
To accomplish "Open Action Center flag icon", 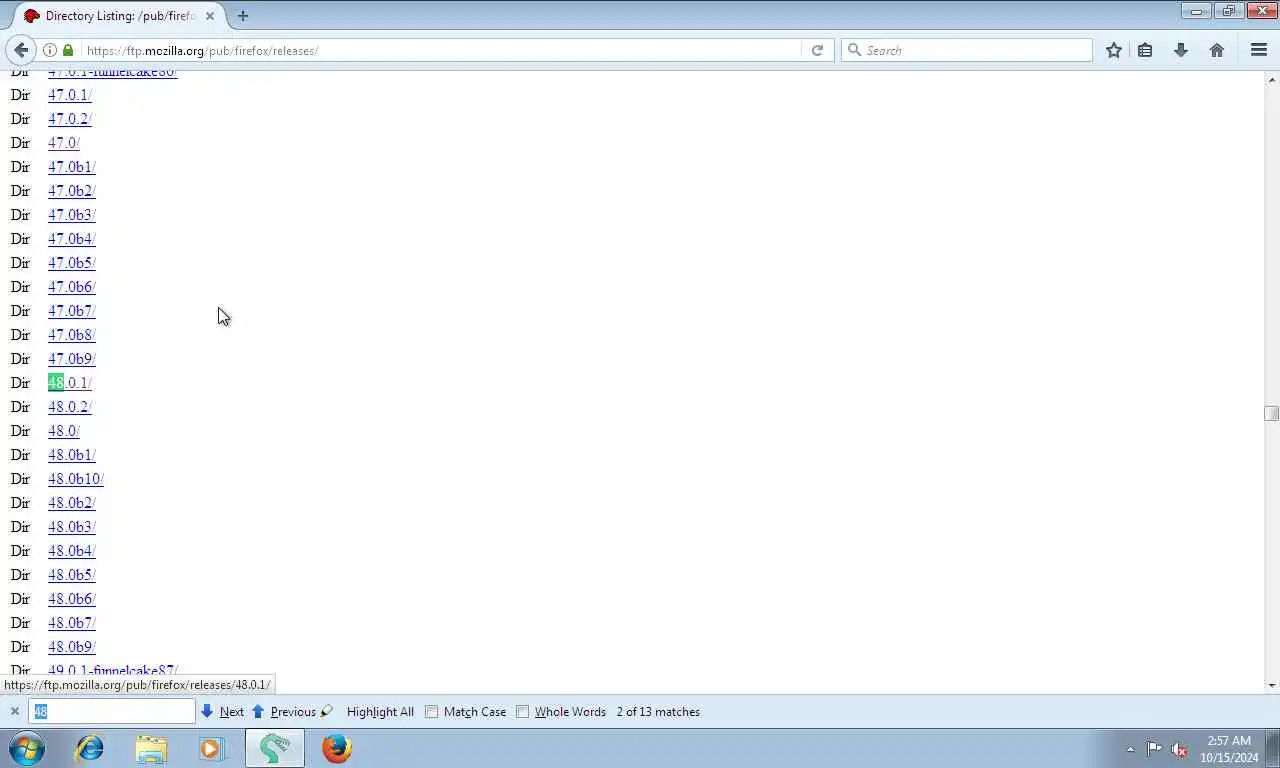I will click(1153, 748).
